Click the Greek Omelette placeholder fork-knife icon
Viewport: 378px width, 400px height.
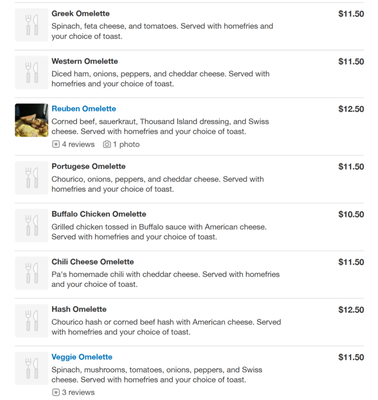coord(32,25)
